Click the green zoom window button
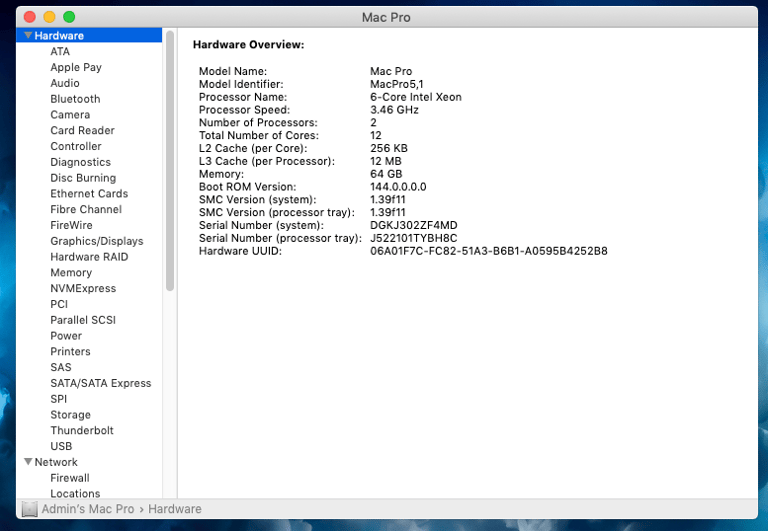768x531 pixels. 69,17
